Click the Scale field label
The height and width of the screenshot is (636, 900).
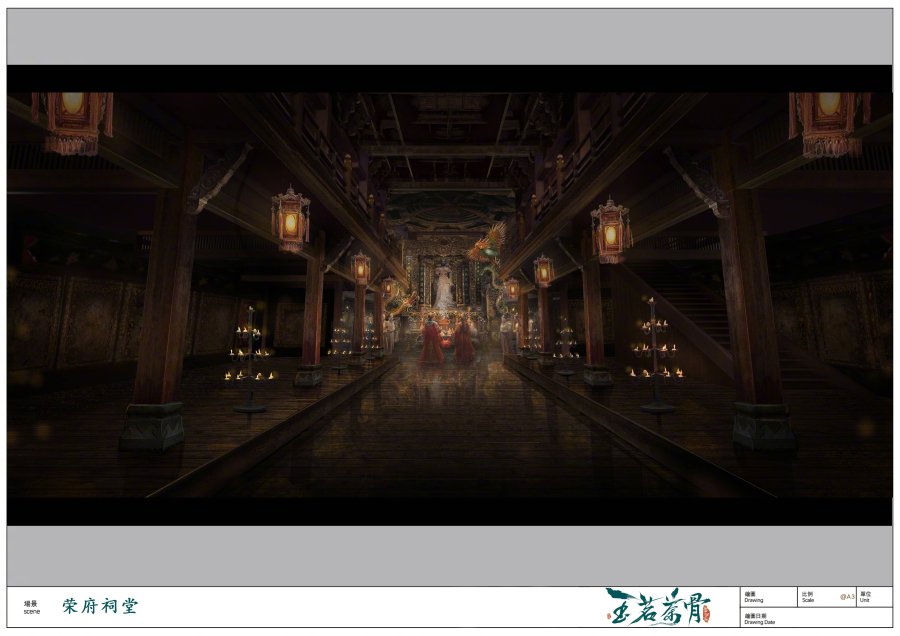click(808, 597)
